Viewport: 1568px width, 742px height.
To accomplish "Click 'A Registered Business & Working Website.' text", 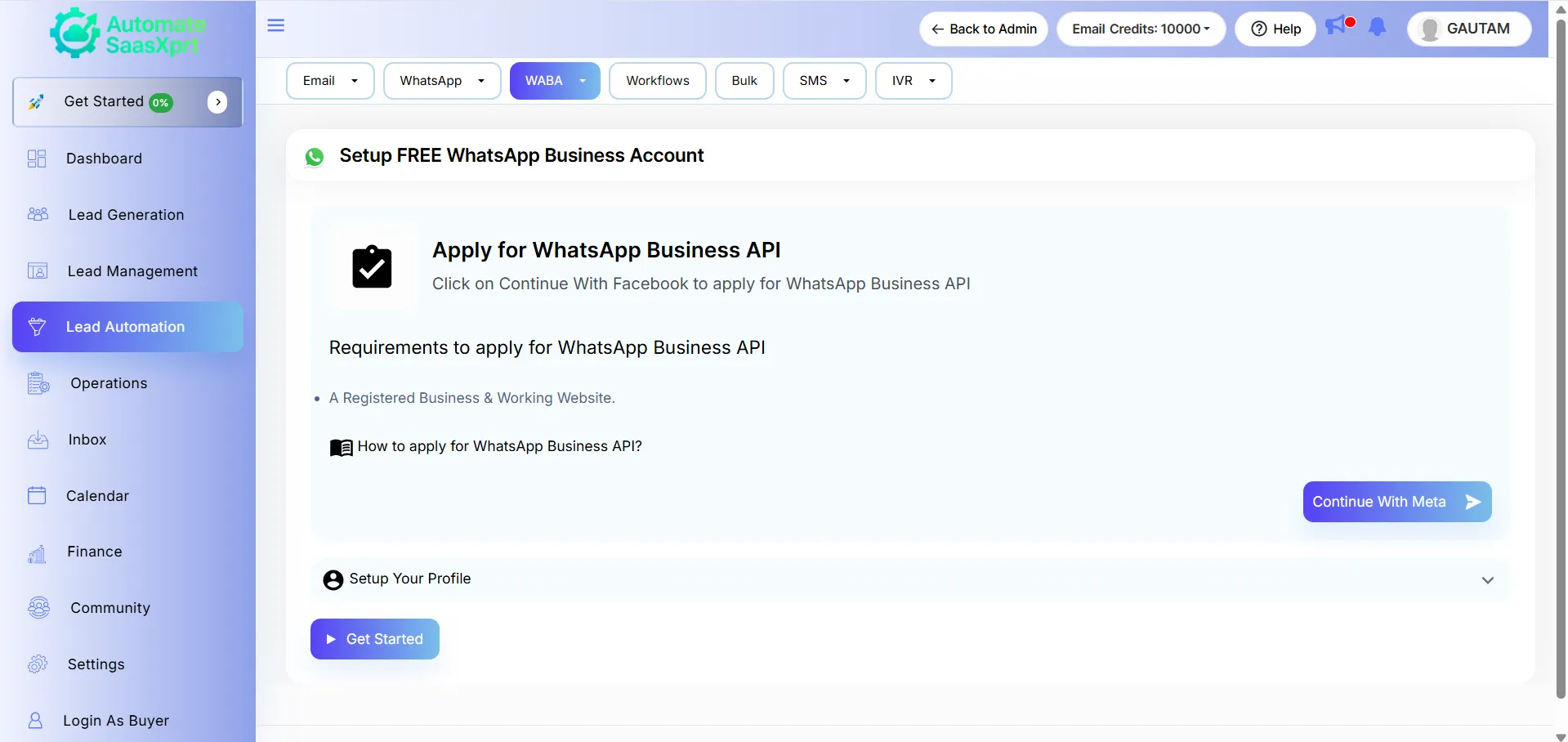I will click(x=472, y=398).
